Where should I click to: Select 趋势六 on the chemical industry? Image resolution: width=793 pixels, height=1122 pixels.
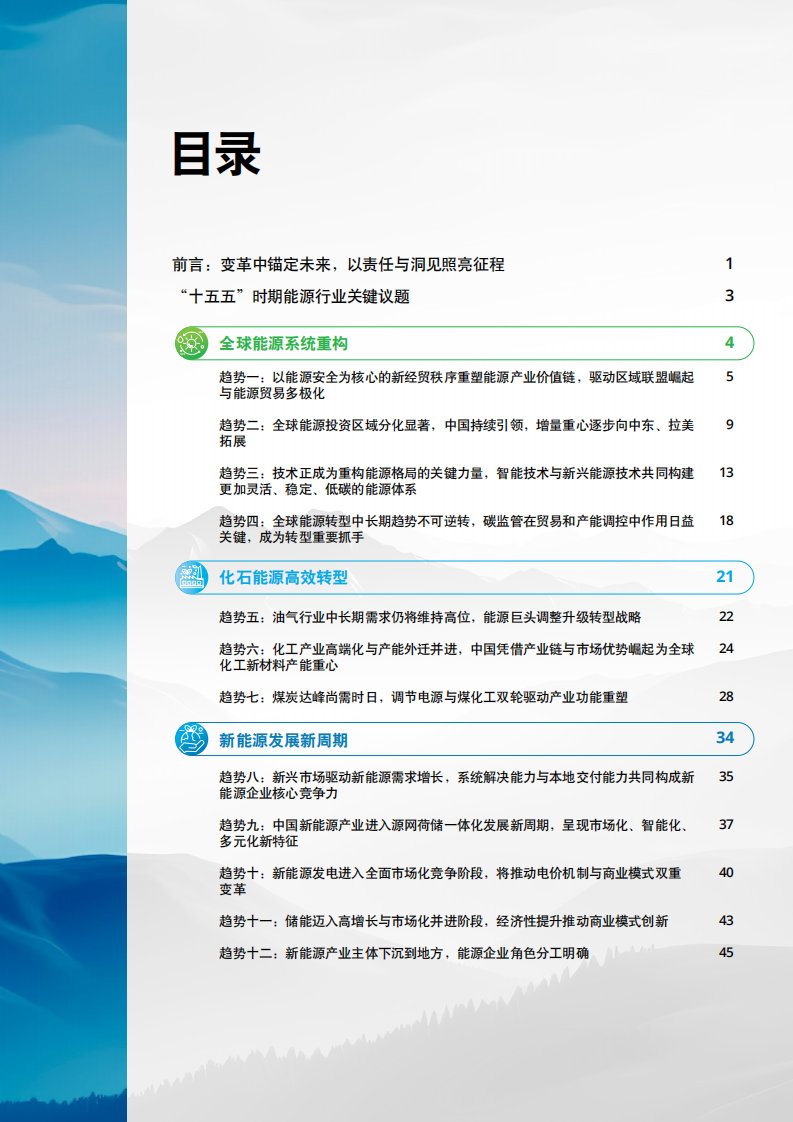(456, 657)
